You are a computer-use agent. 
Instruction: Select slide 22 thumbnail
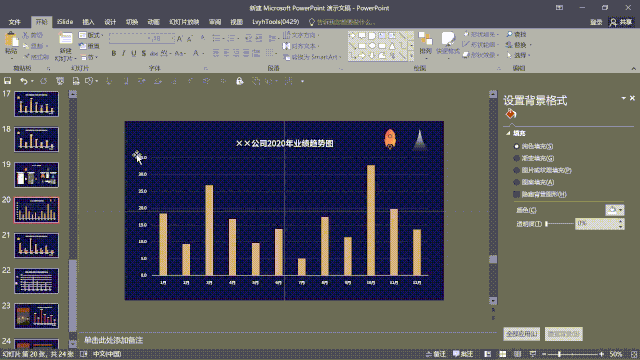pos(36,281)
